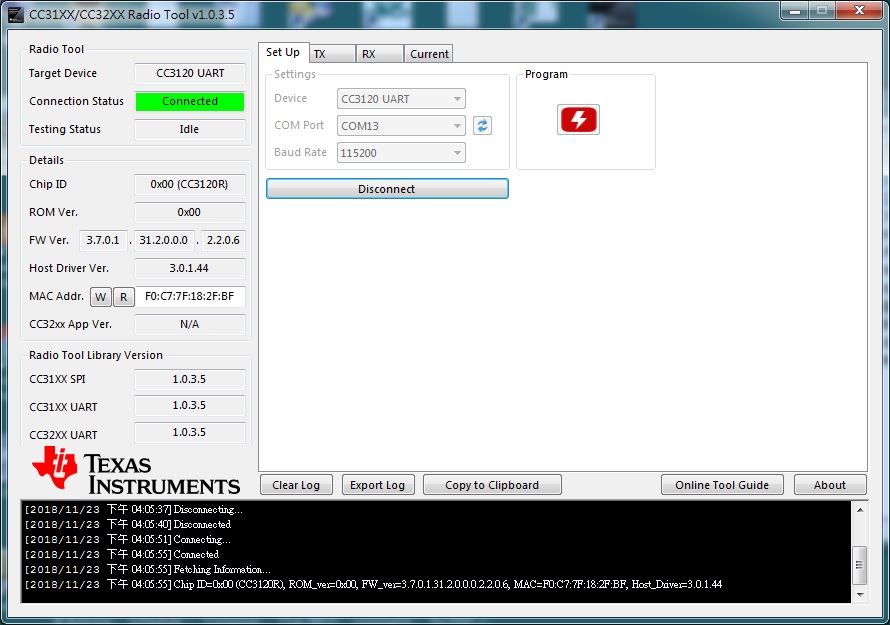890x625 pixels.
Task: Open the Online Tool Guide
Action: (722, 485)
